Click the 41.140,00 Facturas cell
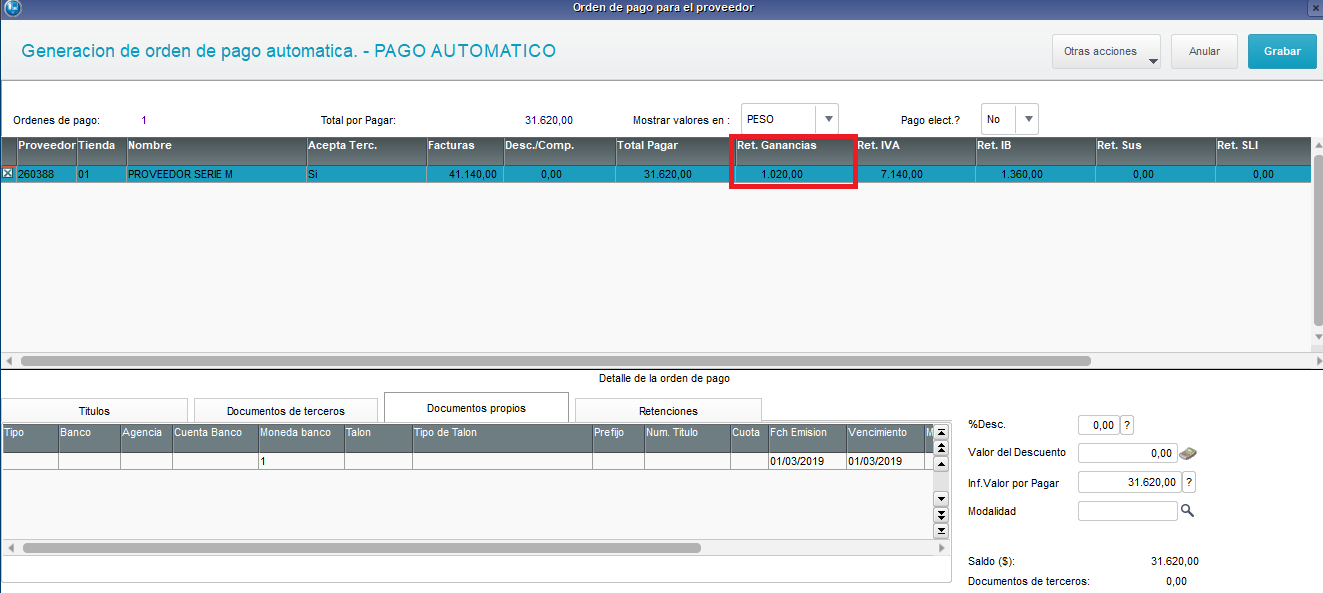This screenshot has width=1323, height=593. 465,174
